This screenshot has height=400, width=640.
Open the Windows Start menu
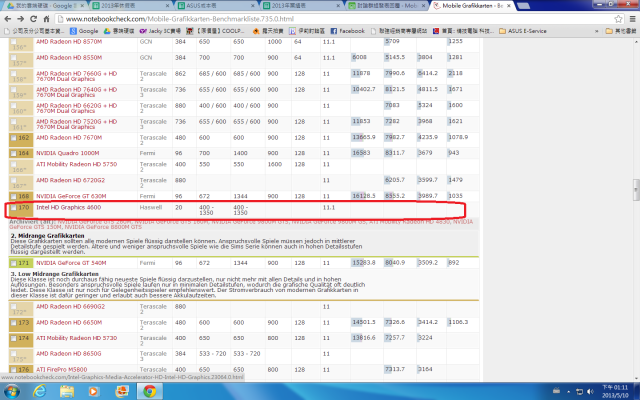[x=11, y=392]
